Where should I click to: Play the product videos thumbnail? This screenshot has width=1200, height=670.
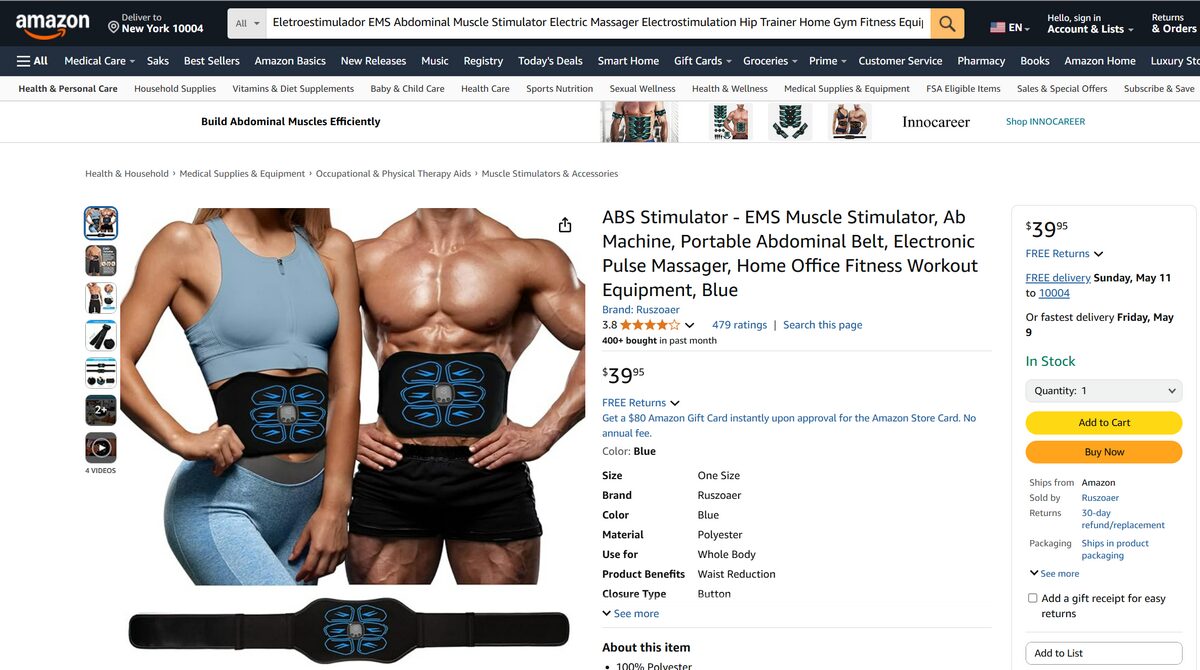pos(101,447)
